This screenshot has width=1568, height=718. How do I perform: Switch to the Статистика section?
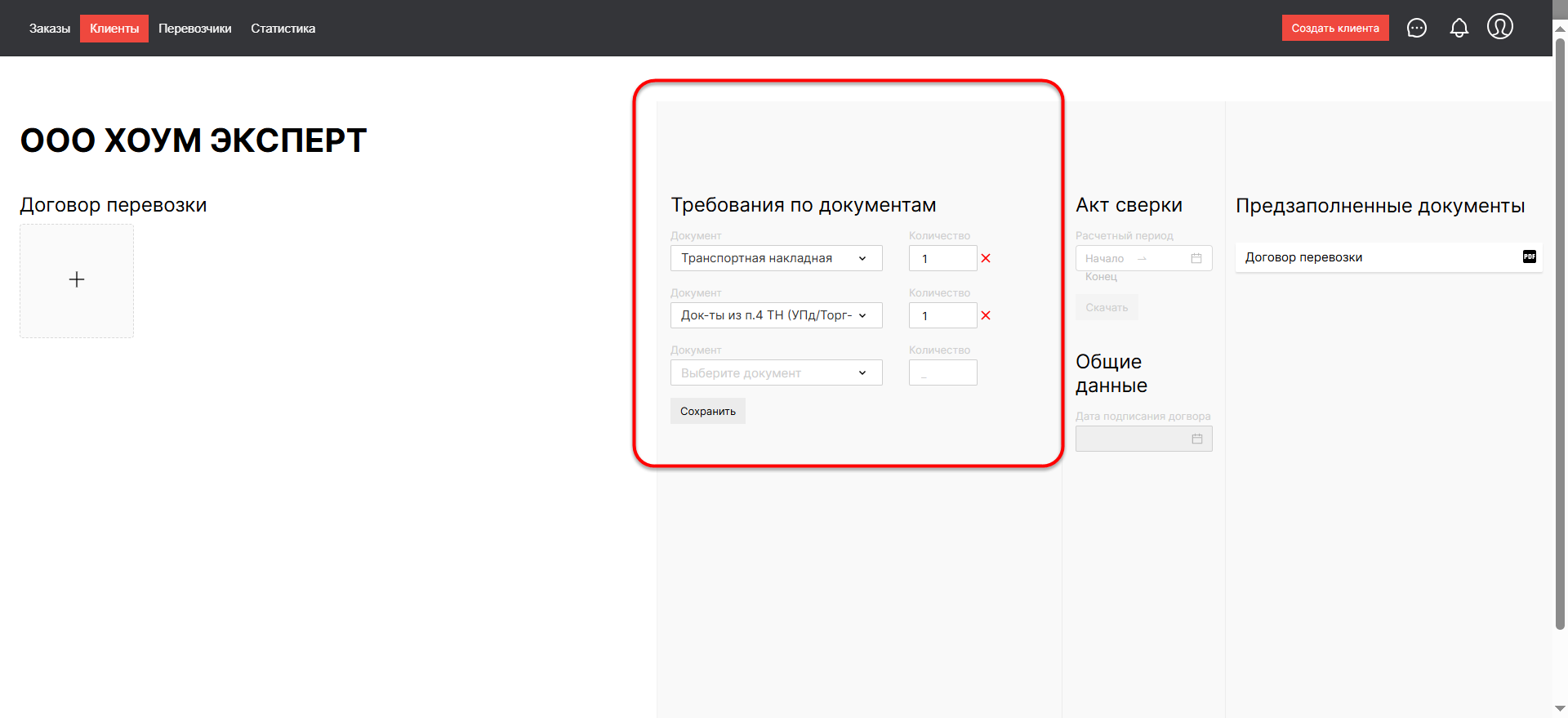tap(283, 29)
